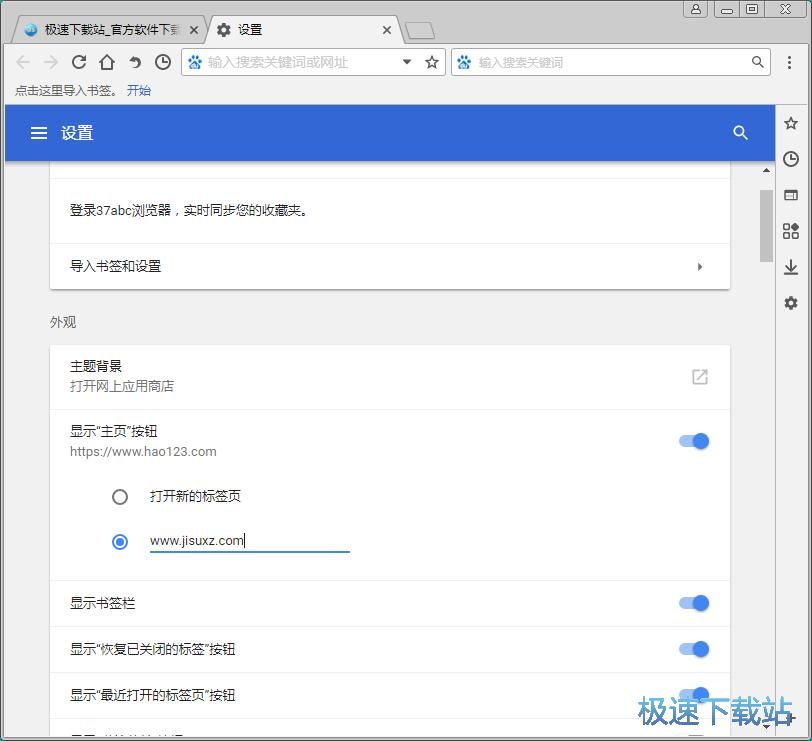812x741 pixels.
Task: View browsing history via clock sidebar icon
Action: pyautogui.click(x=790, y=158)
